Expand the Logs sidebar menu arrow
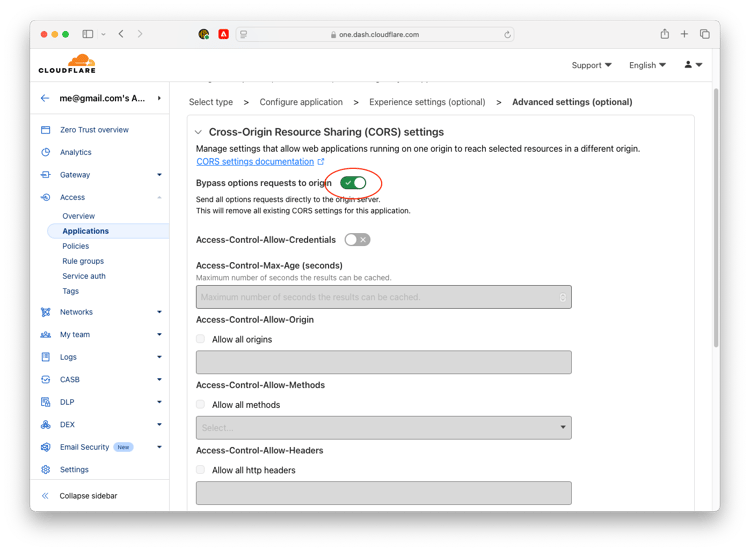750x551 pixels. [x=159, y=357]
